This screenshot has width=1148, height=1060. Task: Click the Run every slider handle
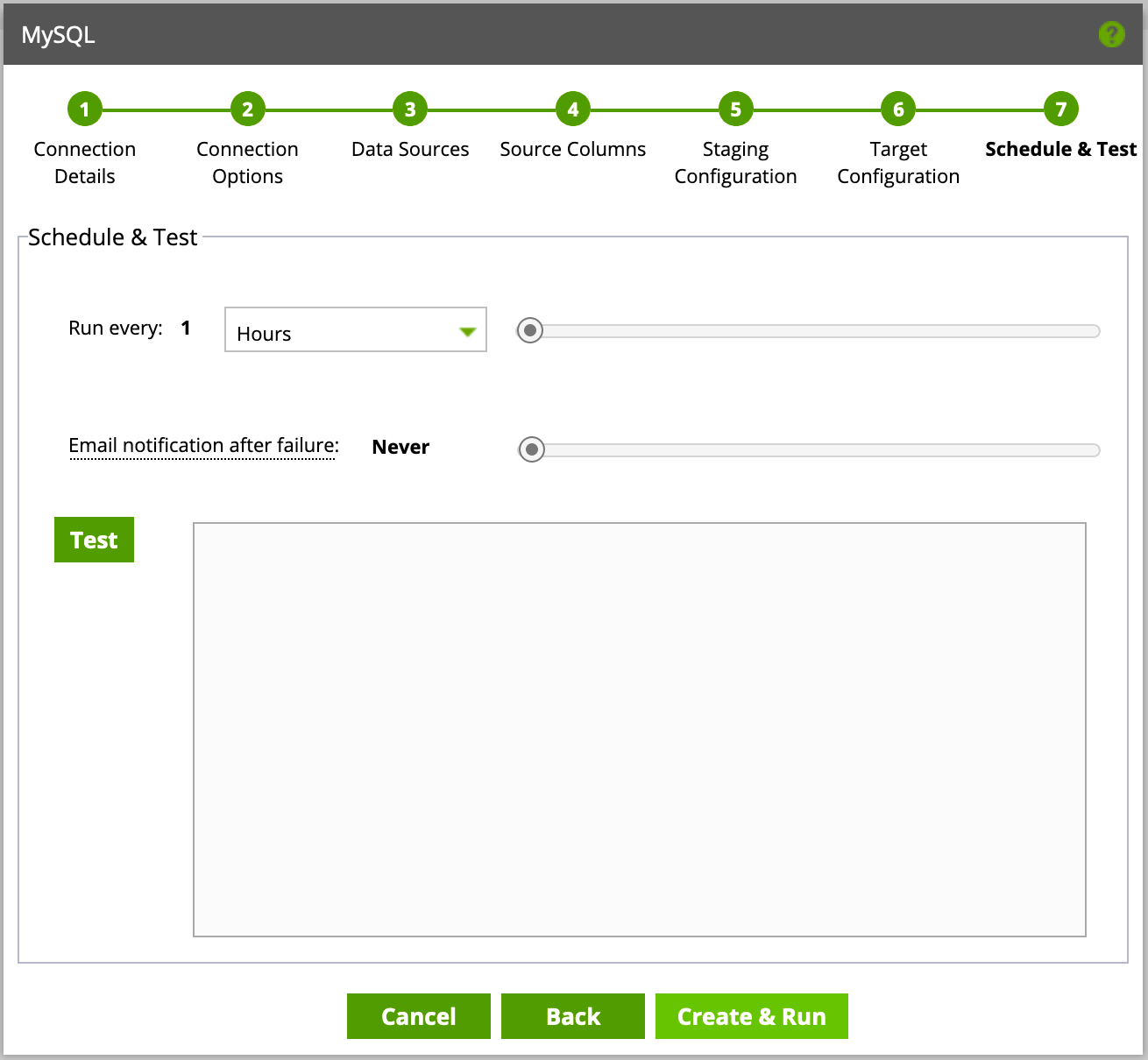click(x=529, y=330)
